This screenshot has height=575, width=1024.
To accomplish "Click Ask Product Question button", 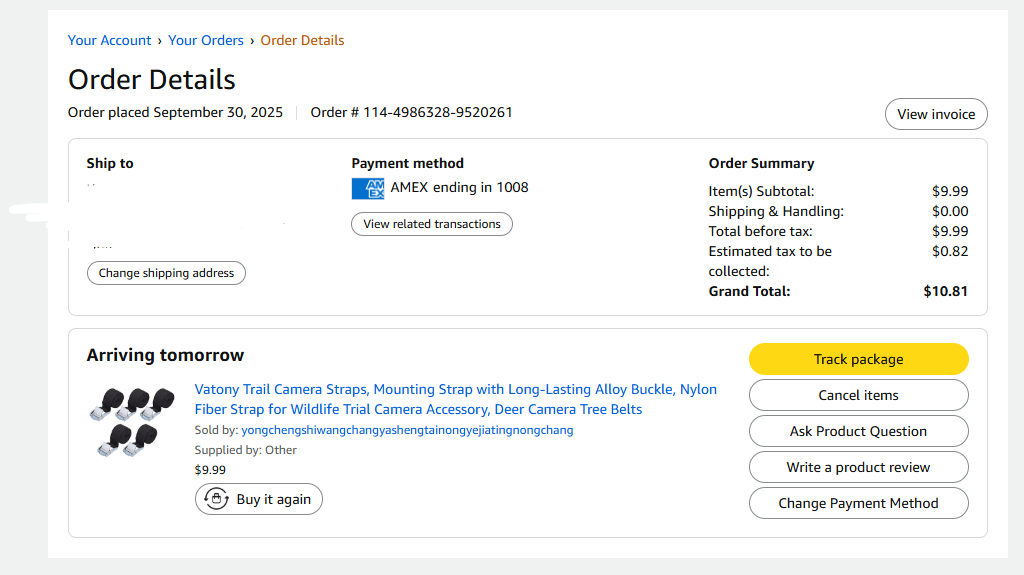I will (858, 431).
